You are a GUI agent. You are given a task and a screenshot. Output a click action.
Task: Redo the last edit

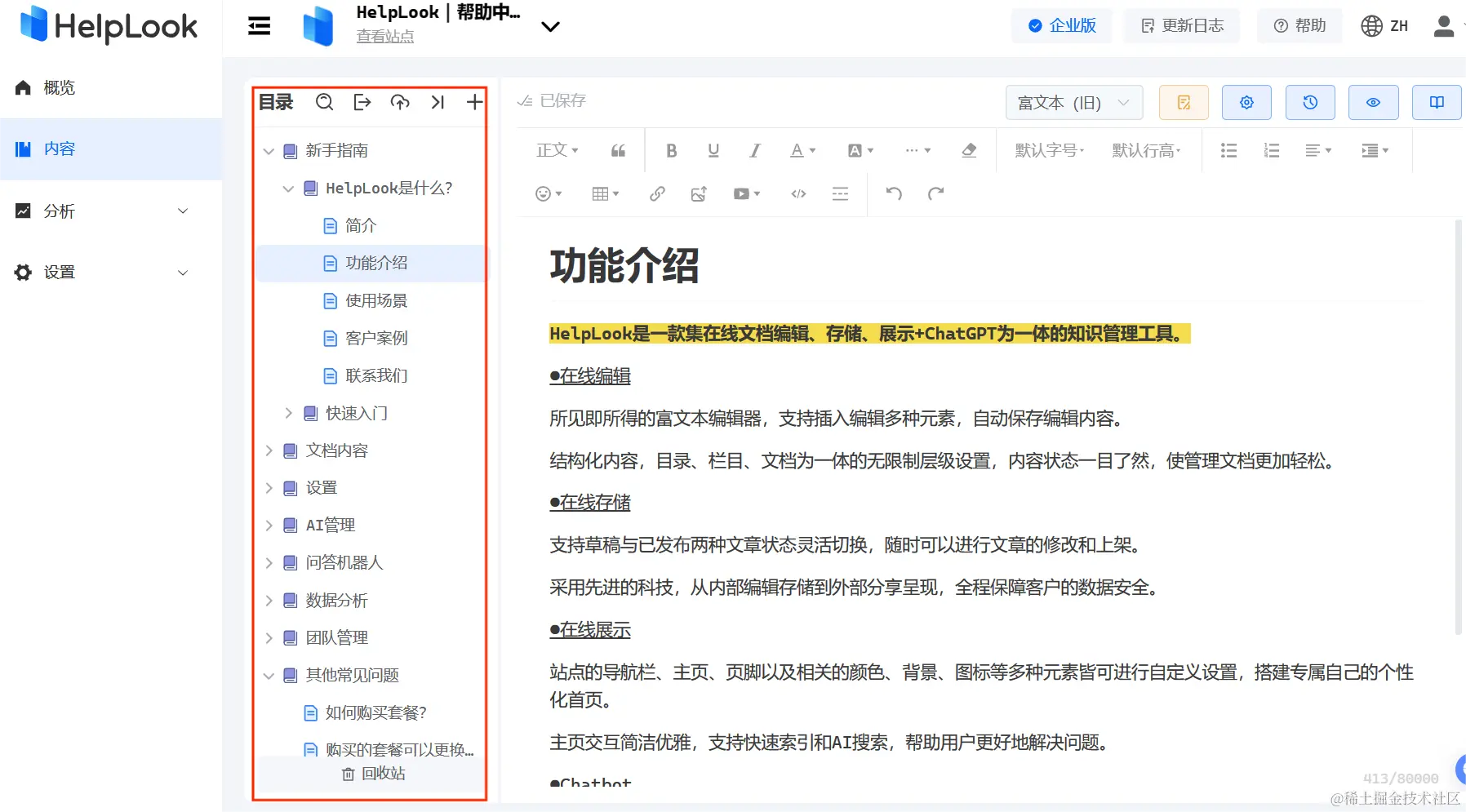coord(935,193)
